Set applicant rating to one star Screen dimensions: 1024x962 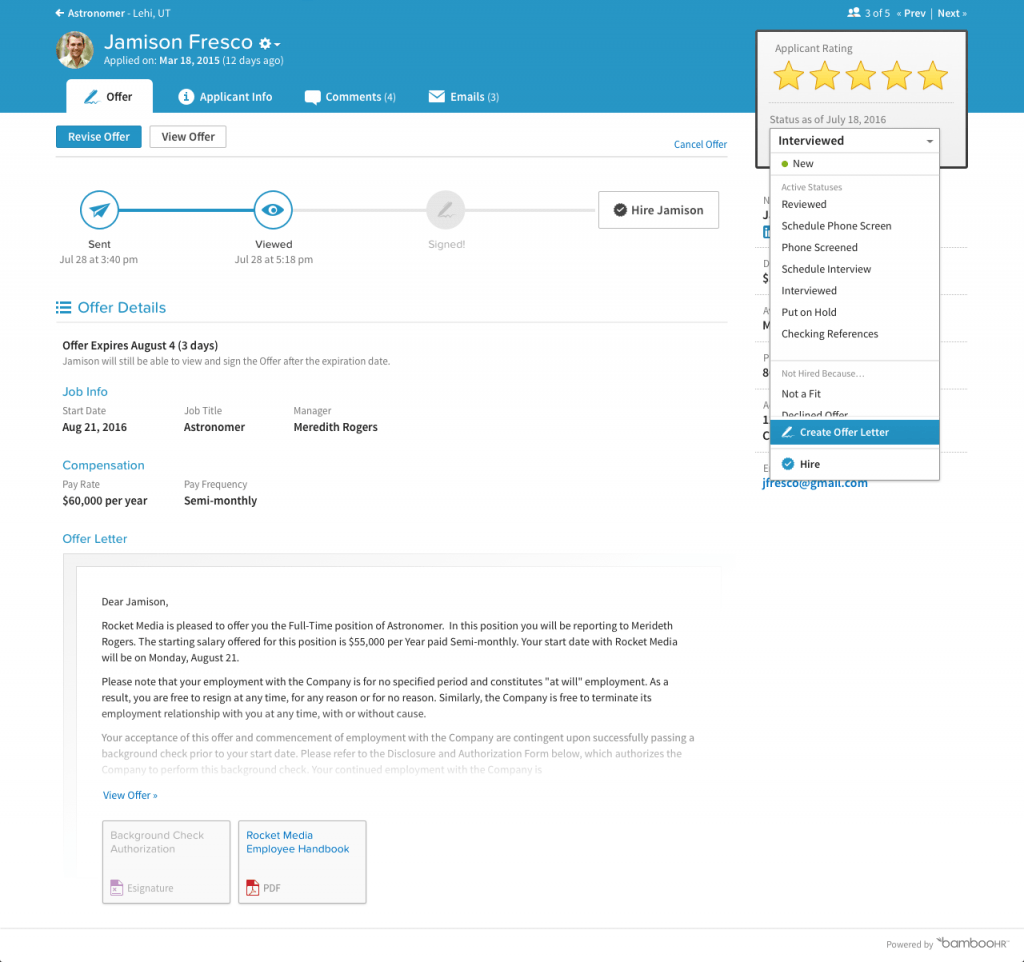pyautogui.click(x=788, y=76)
